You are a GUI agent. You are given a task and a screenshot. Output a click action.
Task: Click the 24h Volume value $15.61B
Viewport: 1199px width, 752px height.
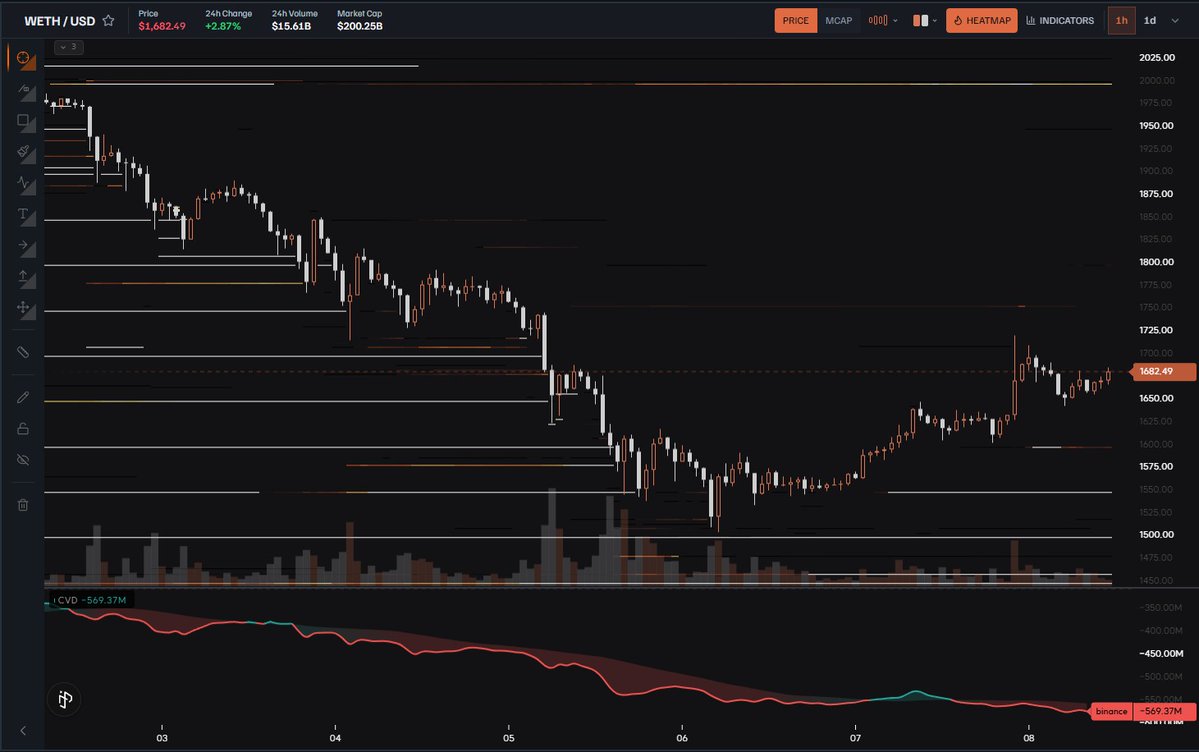291,26
